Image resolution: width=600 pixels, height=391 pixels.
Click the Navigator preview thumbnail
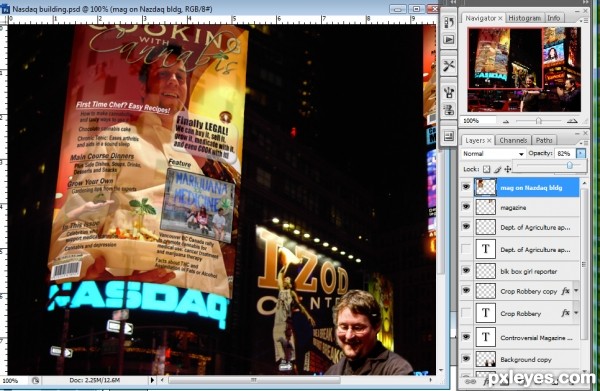[524, 70]
